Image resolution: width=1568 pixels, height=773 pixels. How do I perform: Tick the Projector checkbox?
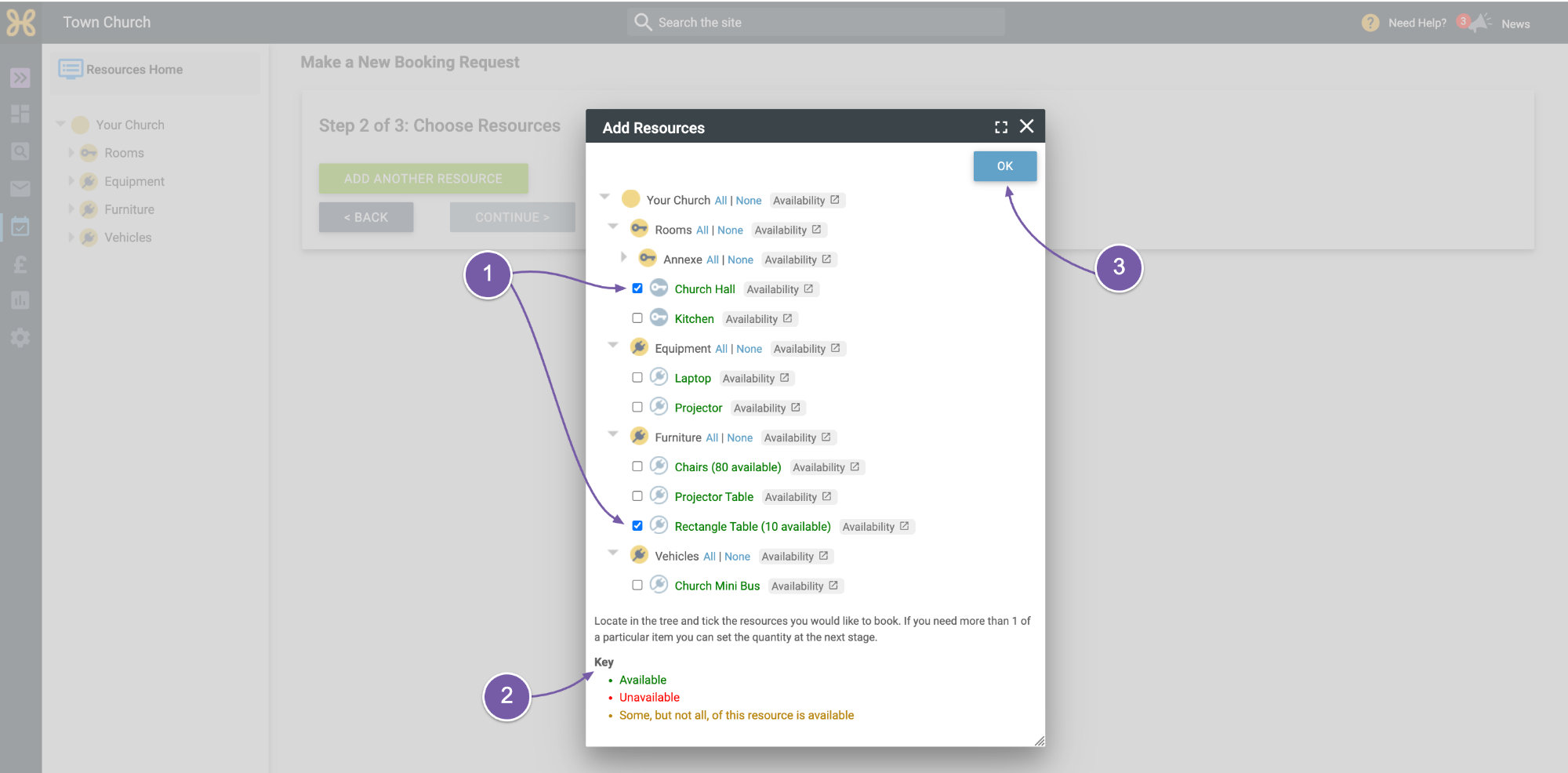point(637,407)
